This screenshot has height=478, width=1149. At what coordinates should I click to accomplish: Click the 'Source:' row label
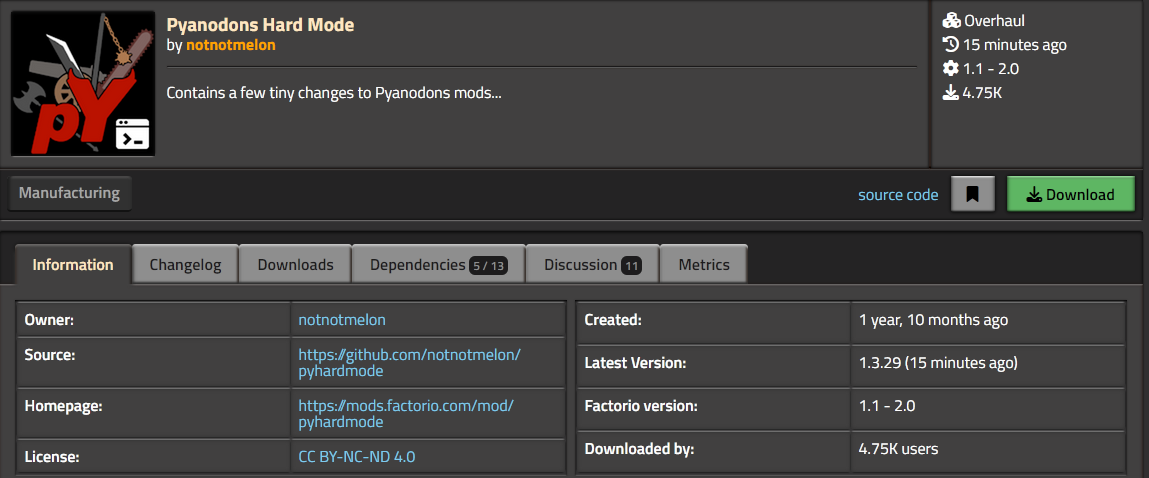click(x=51, y=355)
